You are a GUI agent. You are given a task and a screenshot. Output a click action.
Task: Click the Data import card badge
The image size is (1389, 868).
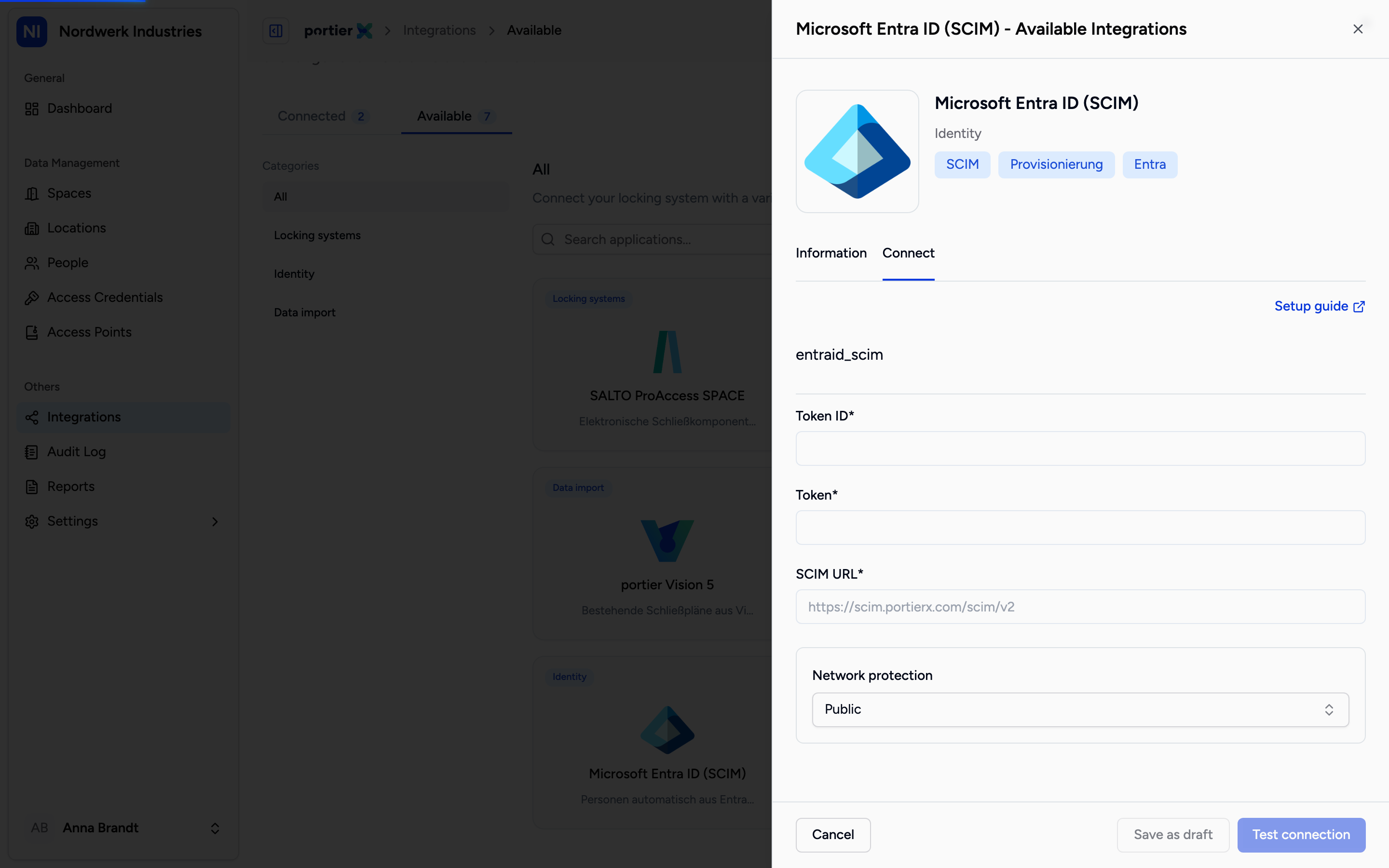tap(578, 488)
